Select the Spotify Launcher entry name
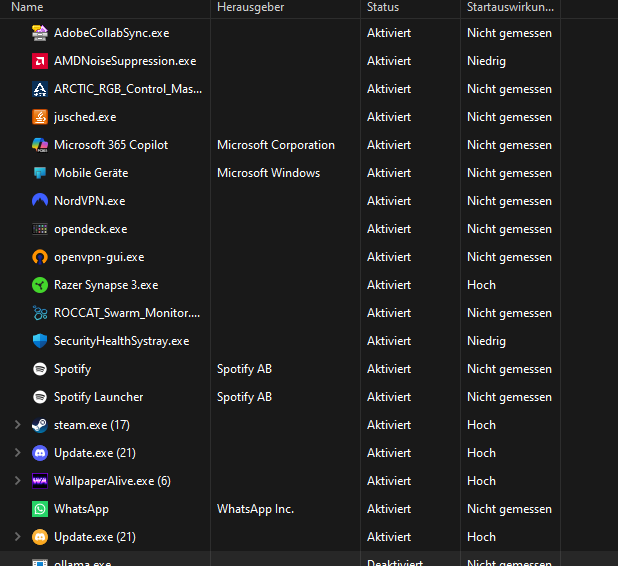The image size is (618, 566). pyautogui.click(x=99, y=397)
